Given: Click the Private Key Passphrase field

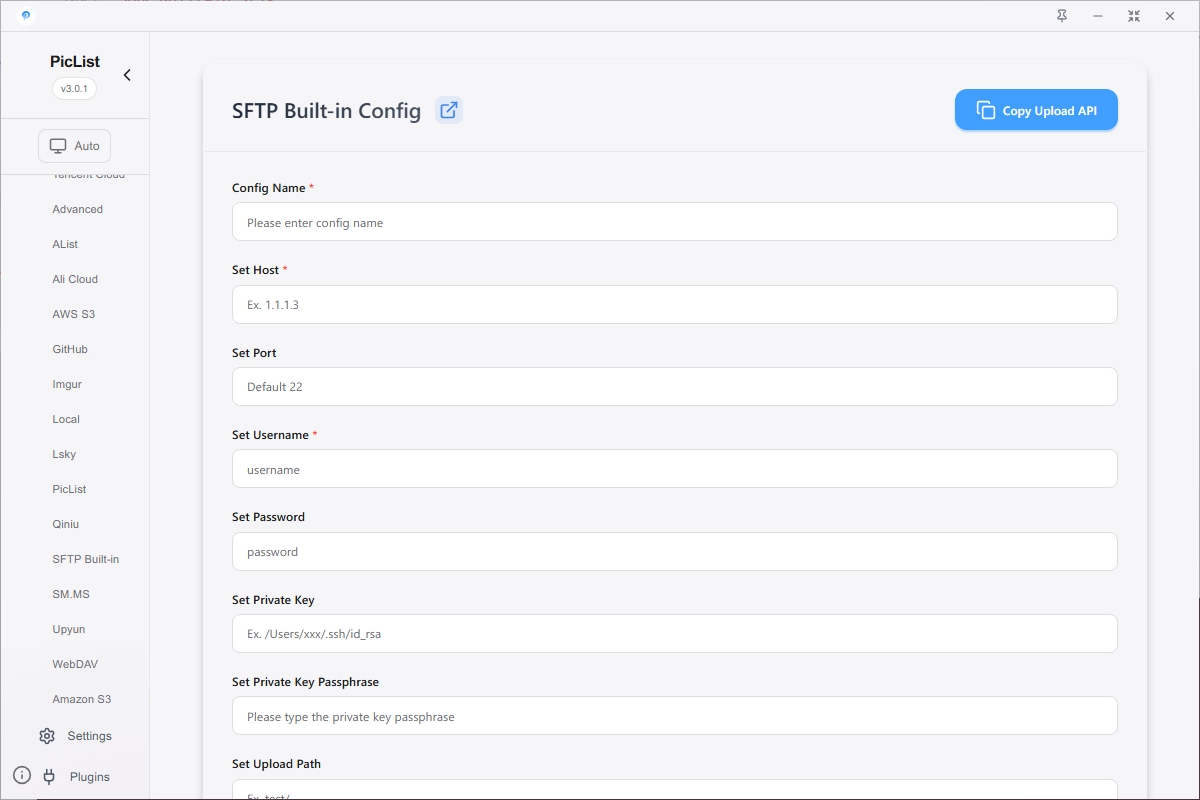Looking at the screenshot, I should 675,716.
